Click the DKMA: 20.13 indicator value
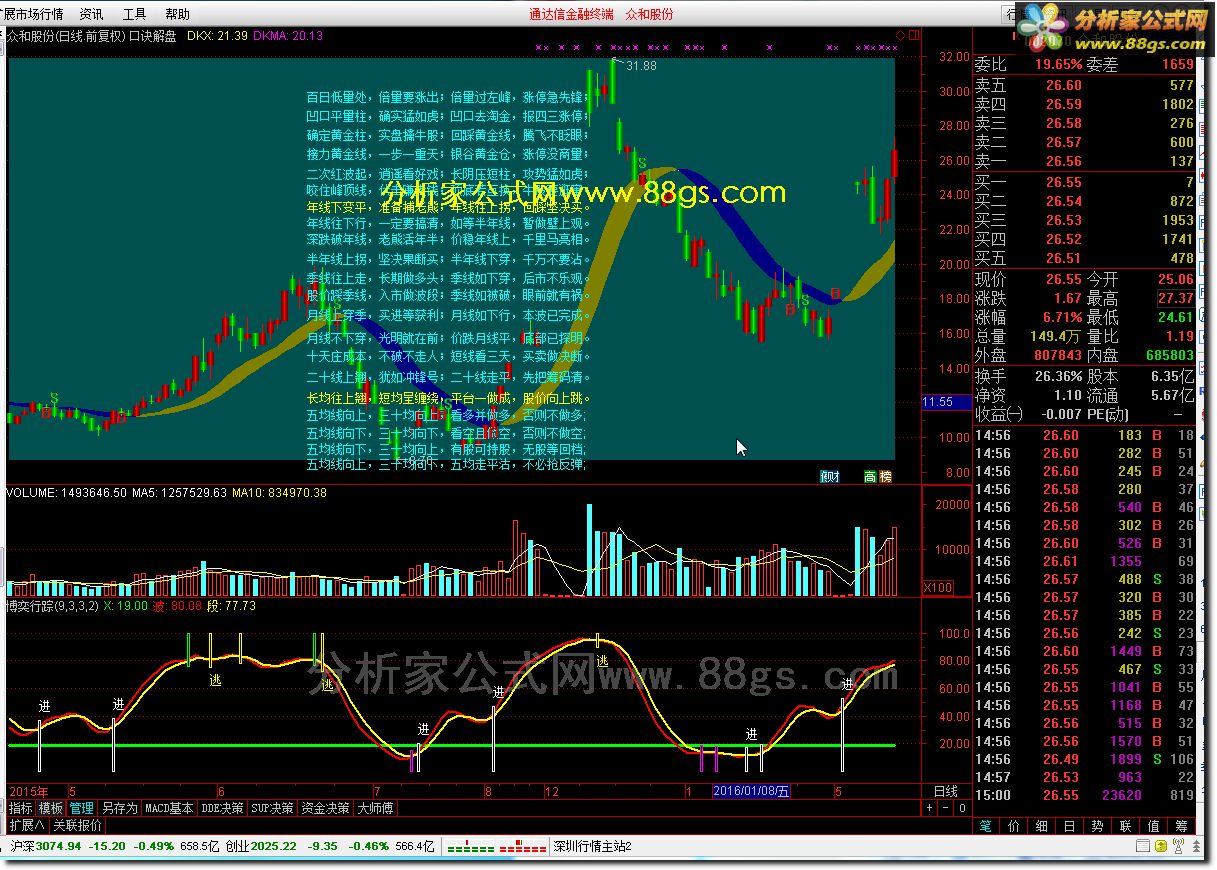 [288, 36]
